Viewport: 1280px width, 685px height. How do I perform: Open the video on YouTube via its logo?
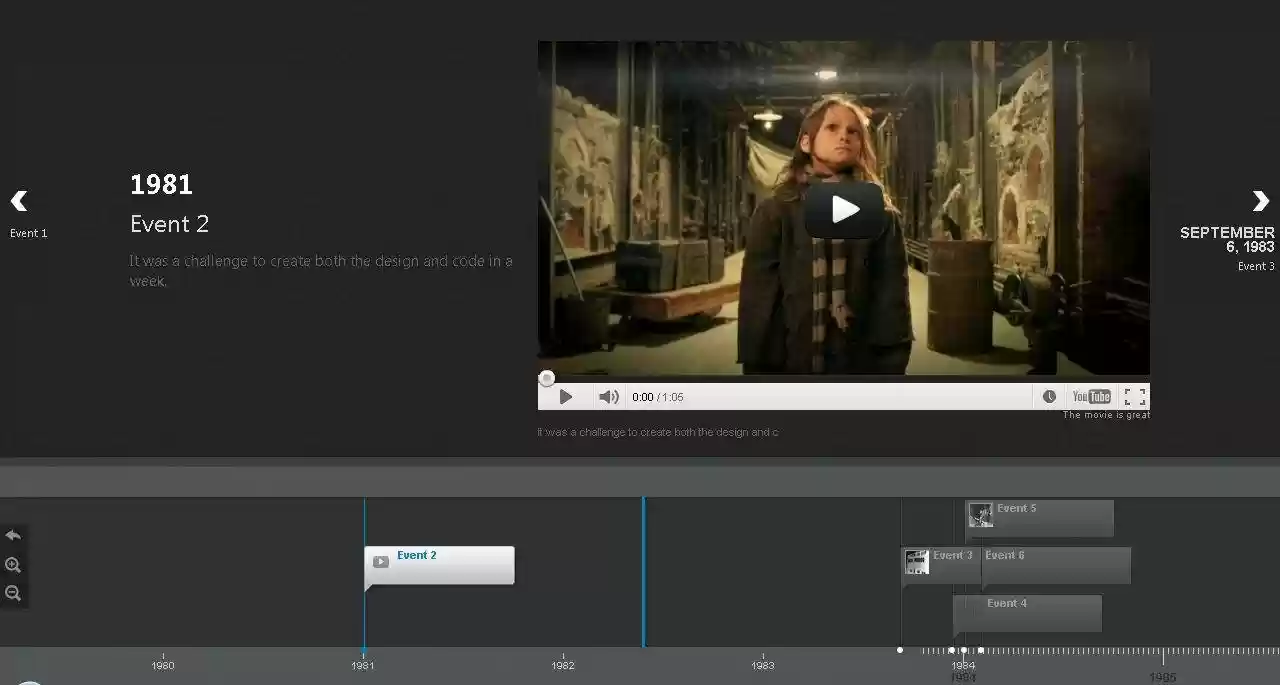1091,396
